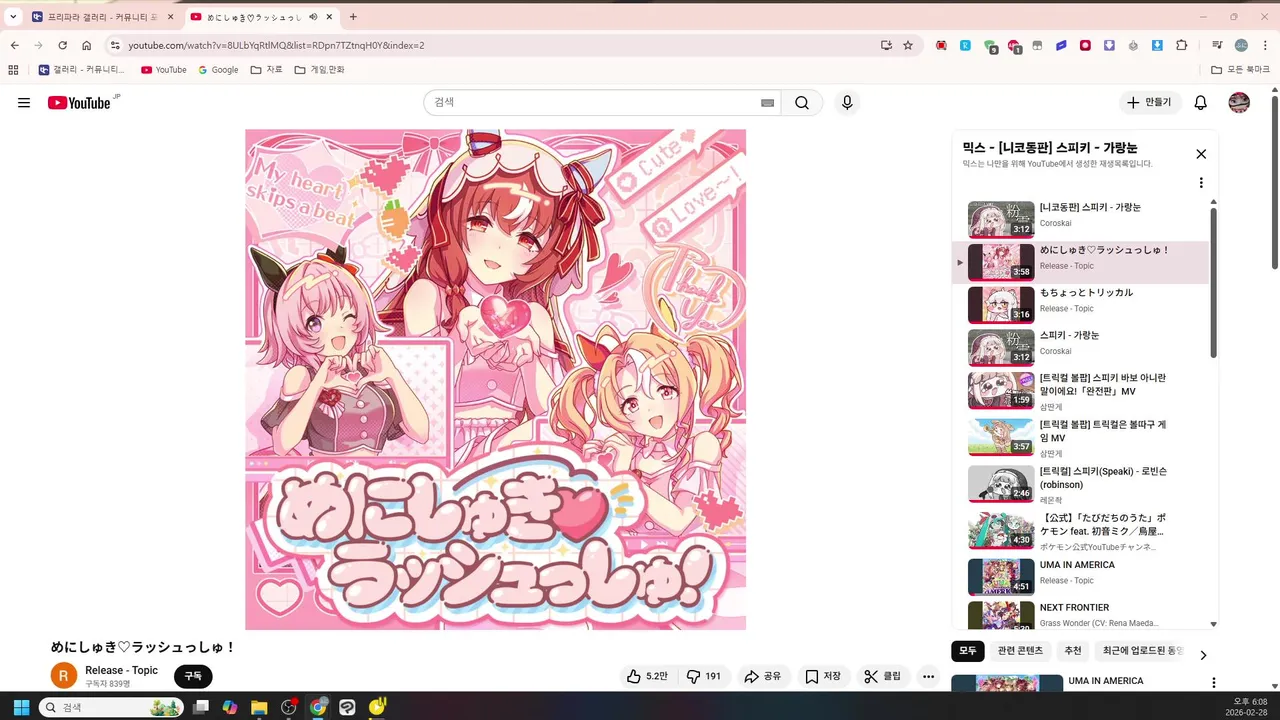This screenshot has width=1280, height=720.
Task: Show more filter chips with right chevron
Action: click(x=1203, y=655)
